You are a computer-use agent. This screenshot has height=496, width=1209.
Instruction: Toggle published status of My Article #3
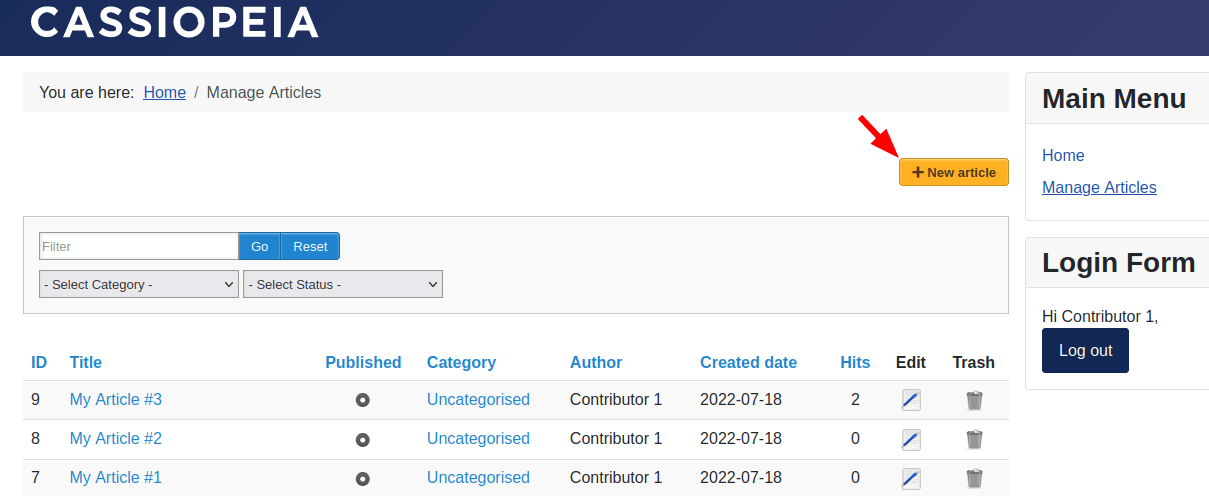[363, 400]
